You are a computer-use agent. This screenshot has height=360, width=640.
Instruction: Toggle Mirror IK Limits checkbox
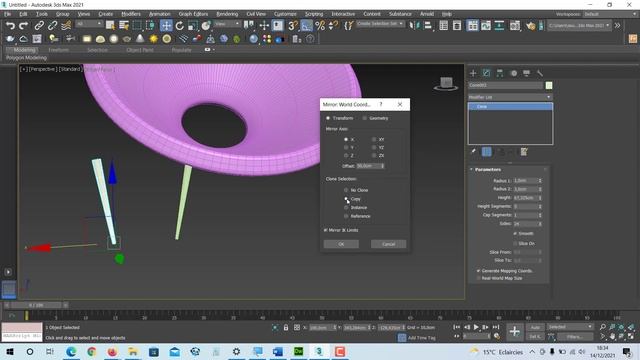[326, 230]
